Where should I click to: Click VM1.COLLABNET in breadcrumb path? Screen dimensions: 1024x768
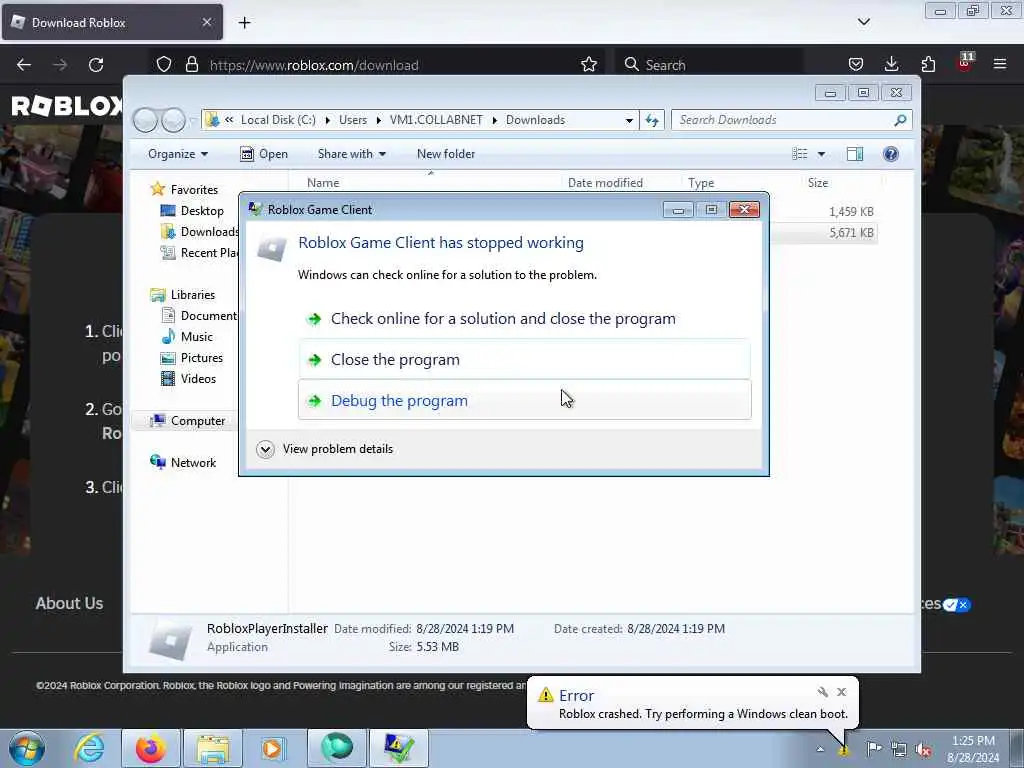click(436, 120)
